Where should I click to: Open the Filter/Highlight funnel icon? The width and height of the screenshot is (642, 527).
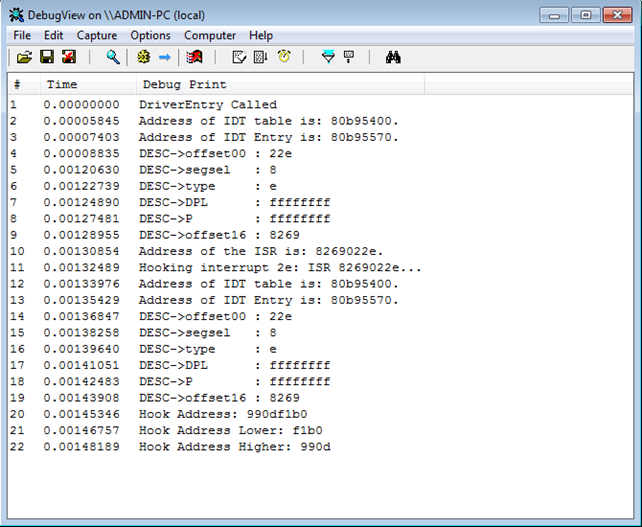pos(327,57)
